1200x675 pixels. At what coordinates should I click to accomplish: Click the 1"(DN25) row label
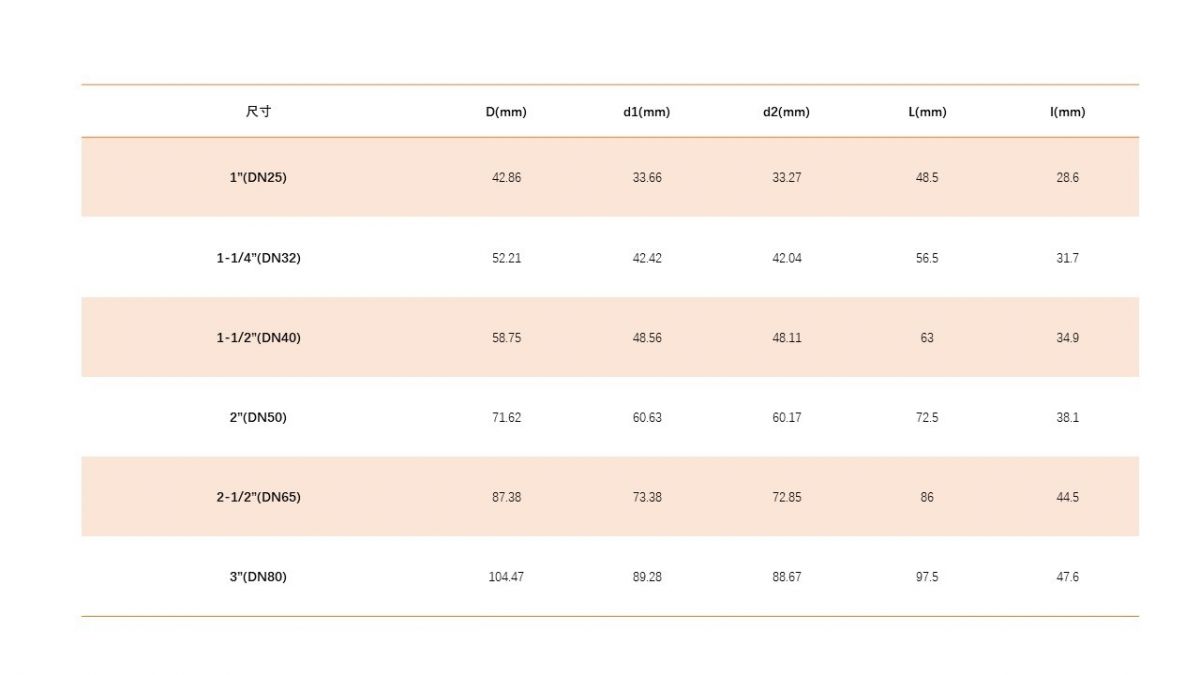point(258,178)
